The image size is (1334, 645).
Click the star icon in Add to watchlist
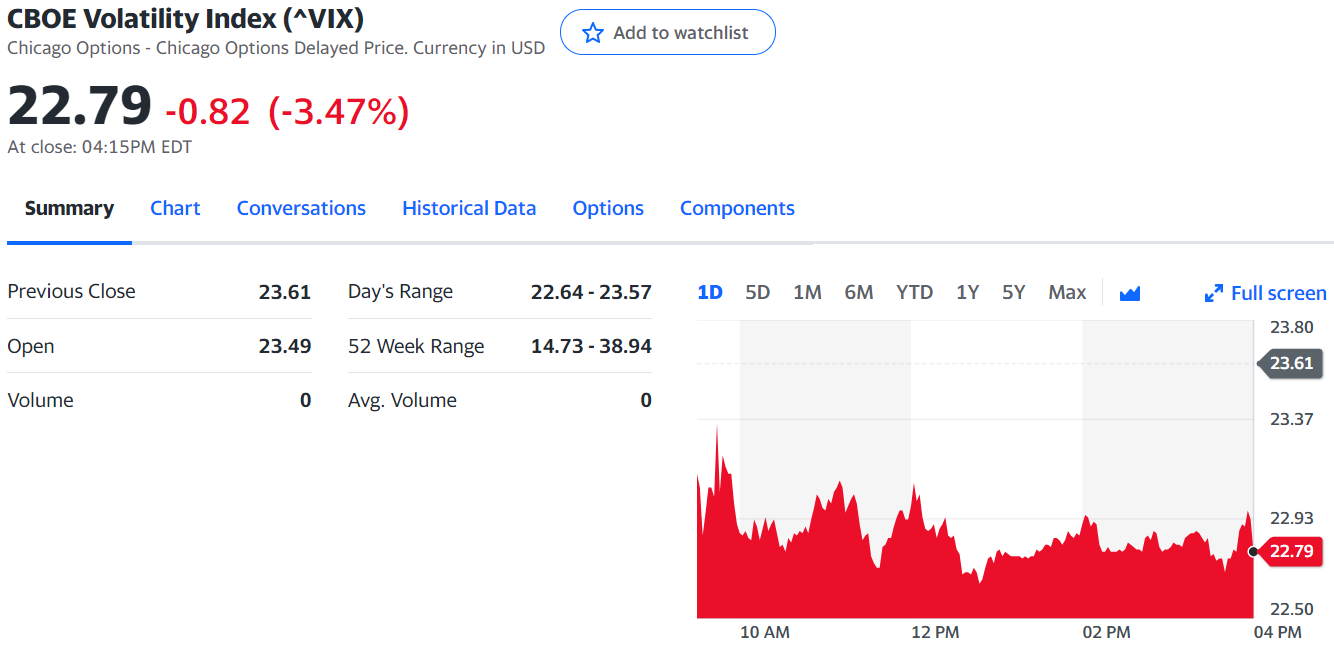(x=593, y=33)
